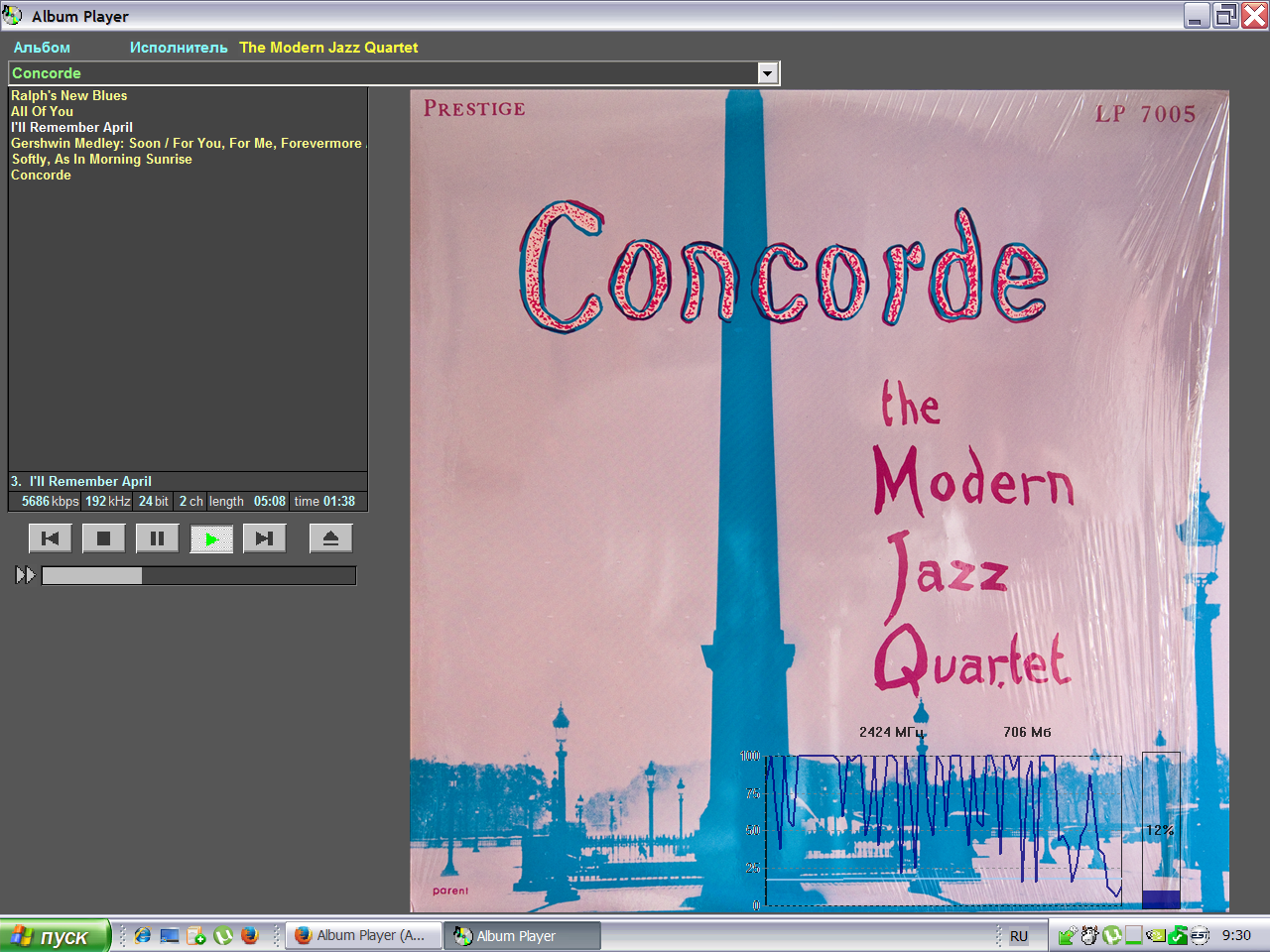This screenshot has width=1270, height=952.
Task: Click the Альбом label
Action: (42, 48)
